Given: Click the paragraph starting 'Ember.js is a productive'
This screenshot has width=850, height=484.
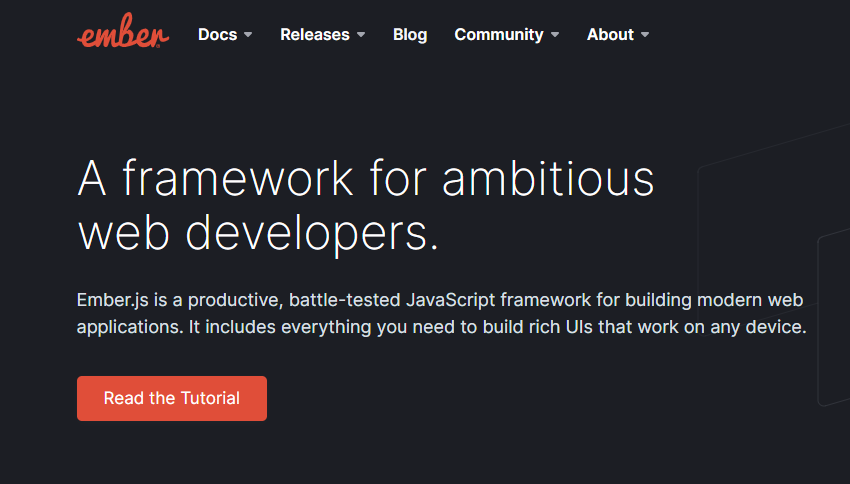Looking at the screenshot, I should tap(442, 313).
